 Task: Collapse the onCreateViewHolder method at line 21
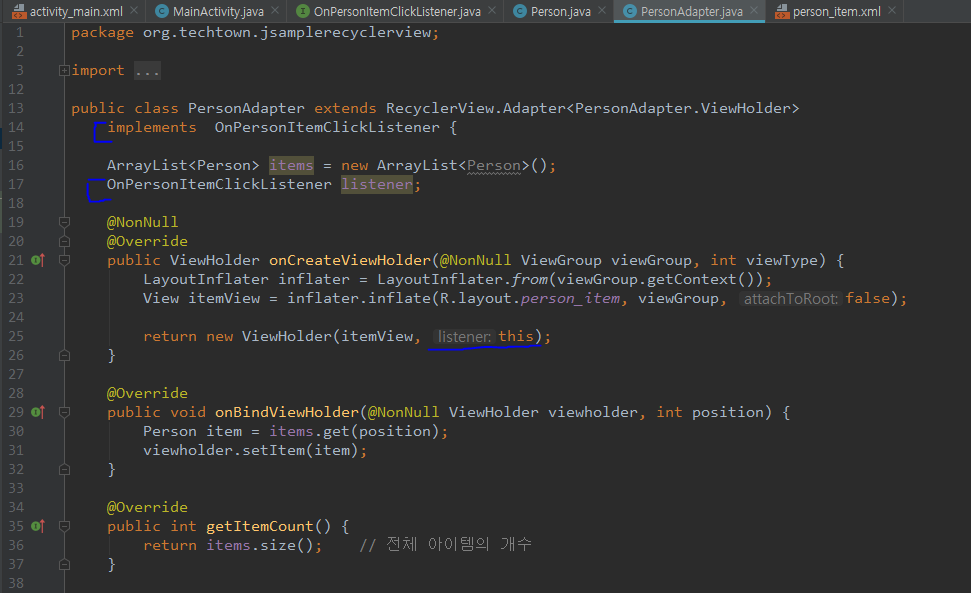tap(64, 261)
